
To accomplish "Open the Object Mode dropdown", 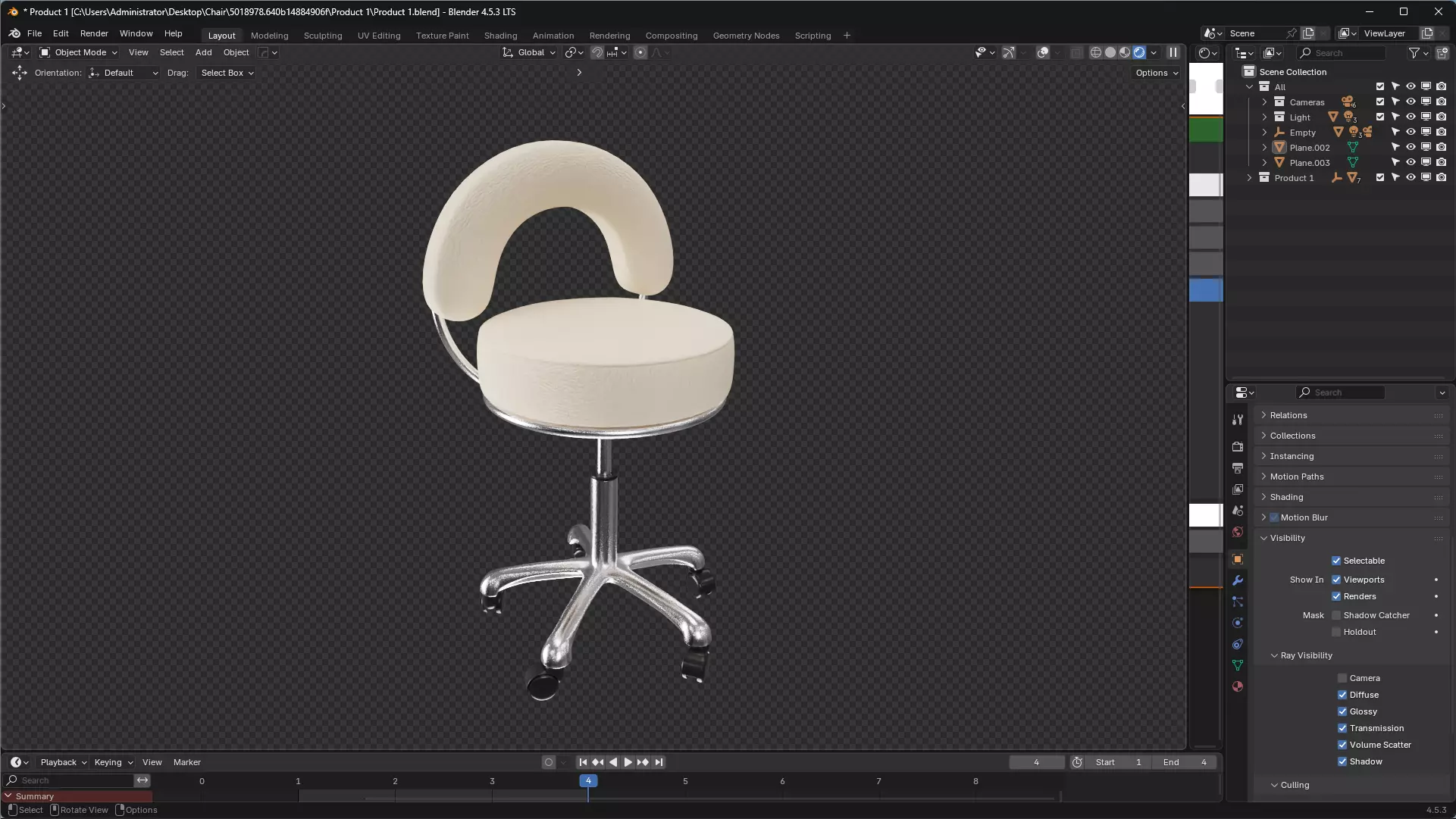I will pyautogui.click(x=79, y=52).
